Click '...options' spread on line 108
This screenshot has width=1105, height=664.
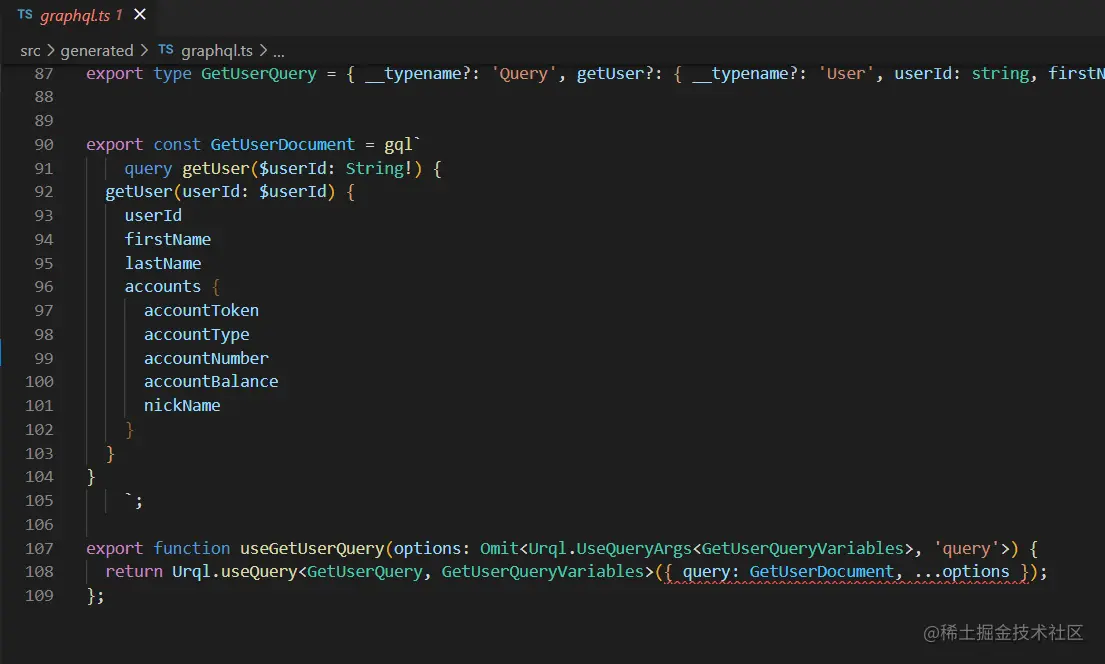click(x=962, y=572)
